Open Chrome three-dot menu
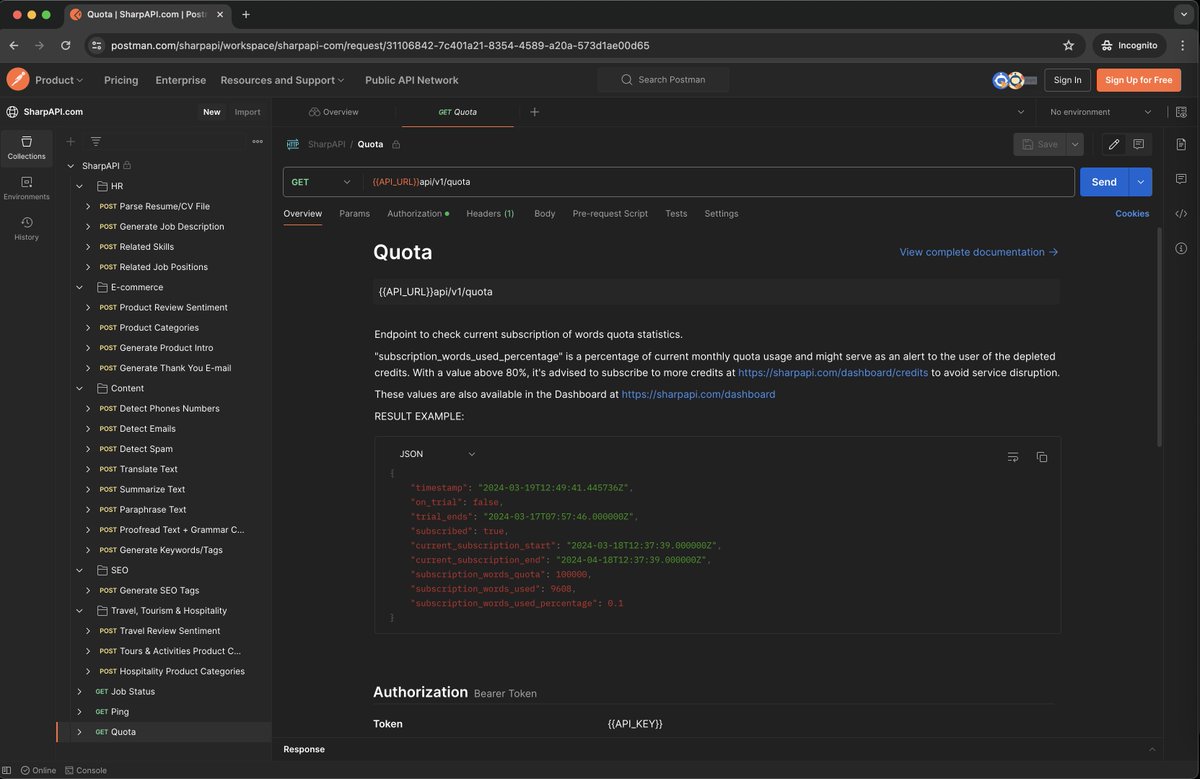Image resolution: width=1200 pixels, height=779 pixels. pyautogui.click(x=1181, y=45)
